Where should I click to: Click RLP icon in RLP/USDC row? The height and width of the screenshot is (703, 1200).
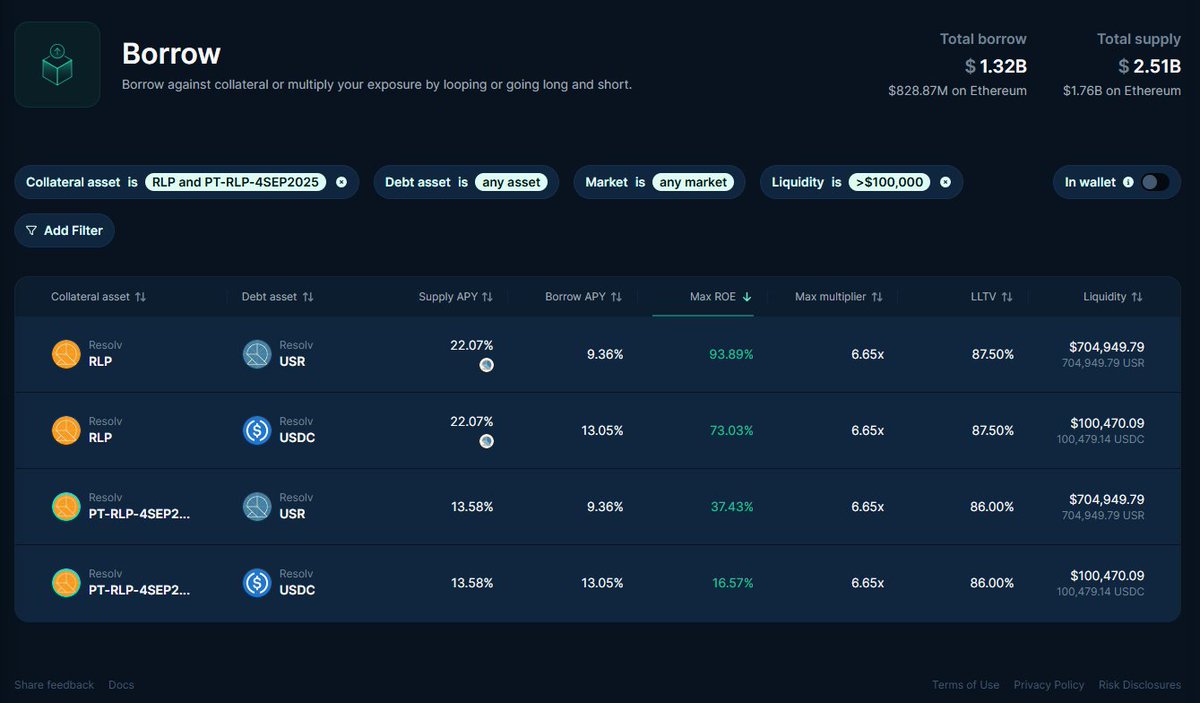coord(66,430)
